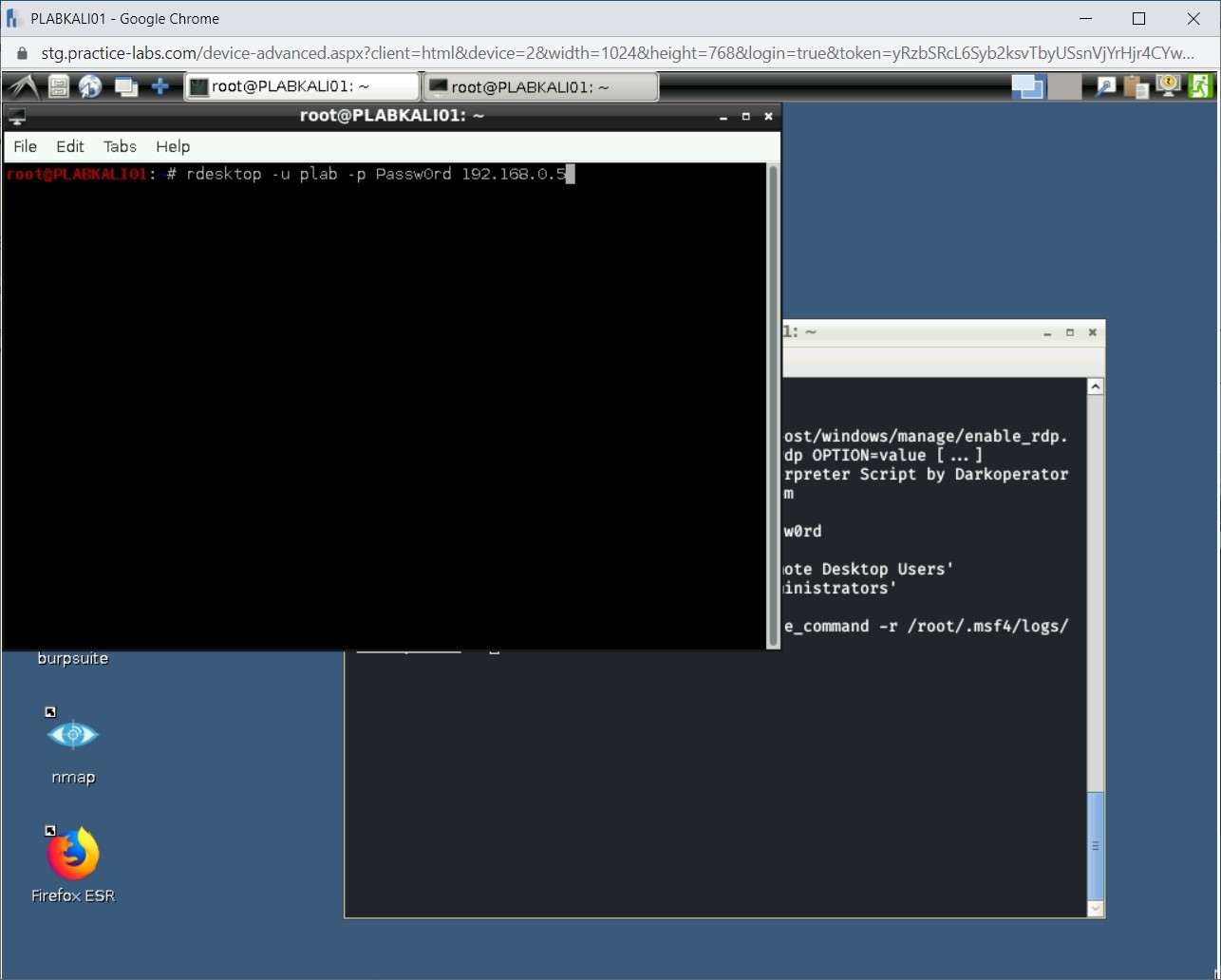1221x980 pixels.
Task: Toggle the on-screen keyboard tray icon
Action: [1167, 85]
